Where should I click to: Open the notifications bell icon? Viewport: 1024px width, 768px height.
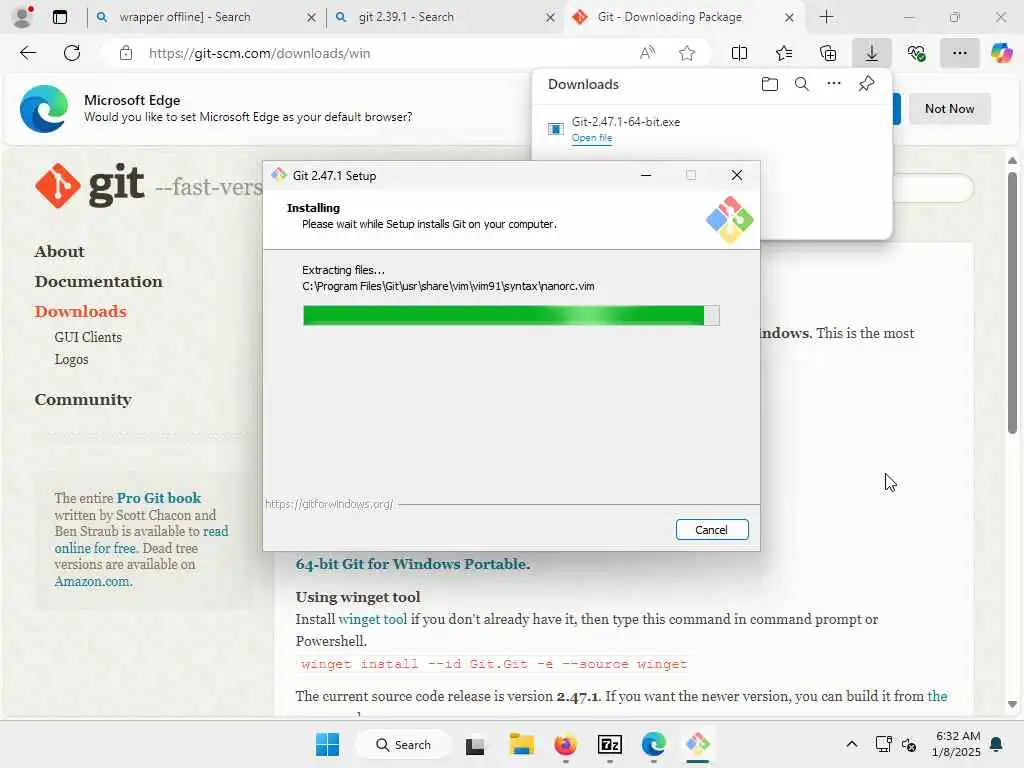tap(996, 744)
